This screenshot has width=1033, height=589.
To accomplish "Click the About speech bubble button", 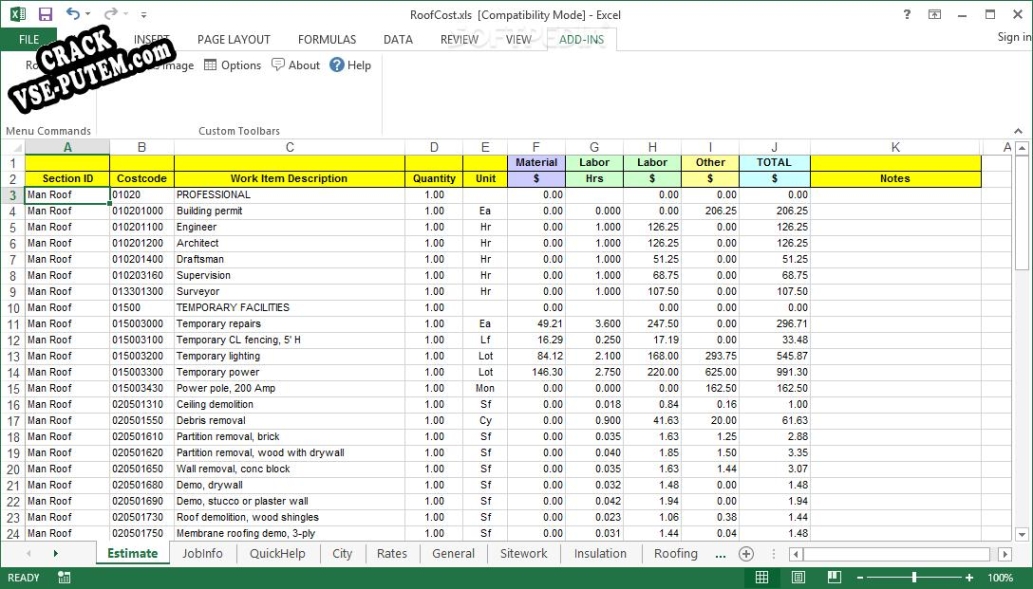I will click(296, 65).
